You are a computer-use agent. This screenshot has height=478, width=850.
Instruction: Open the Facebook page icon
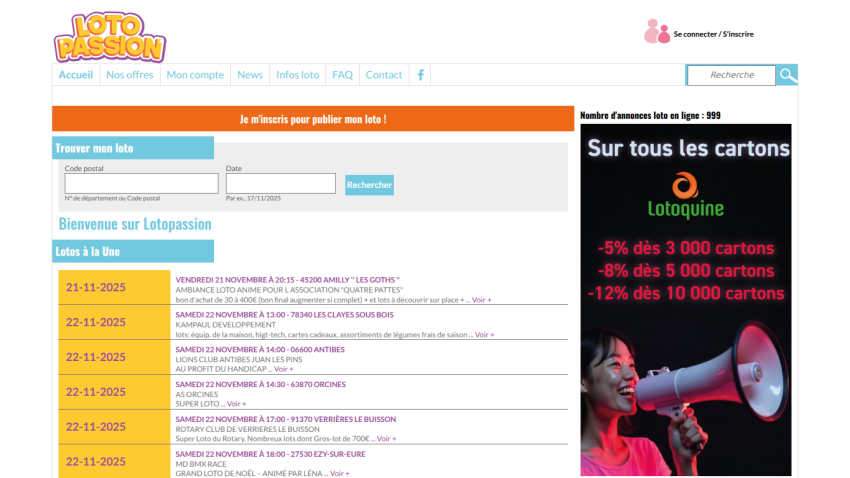point(420,75)
